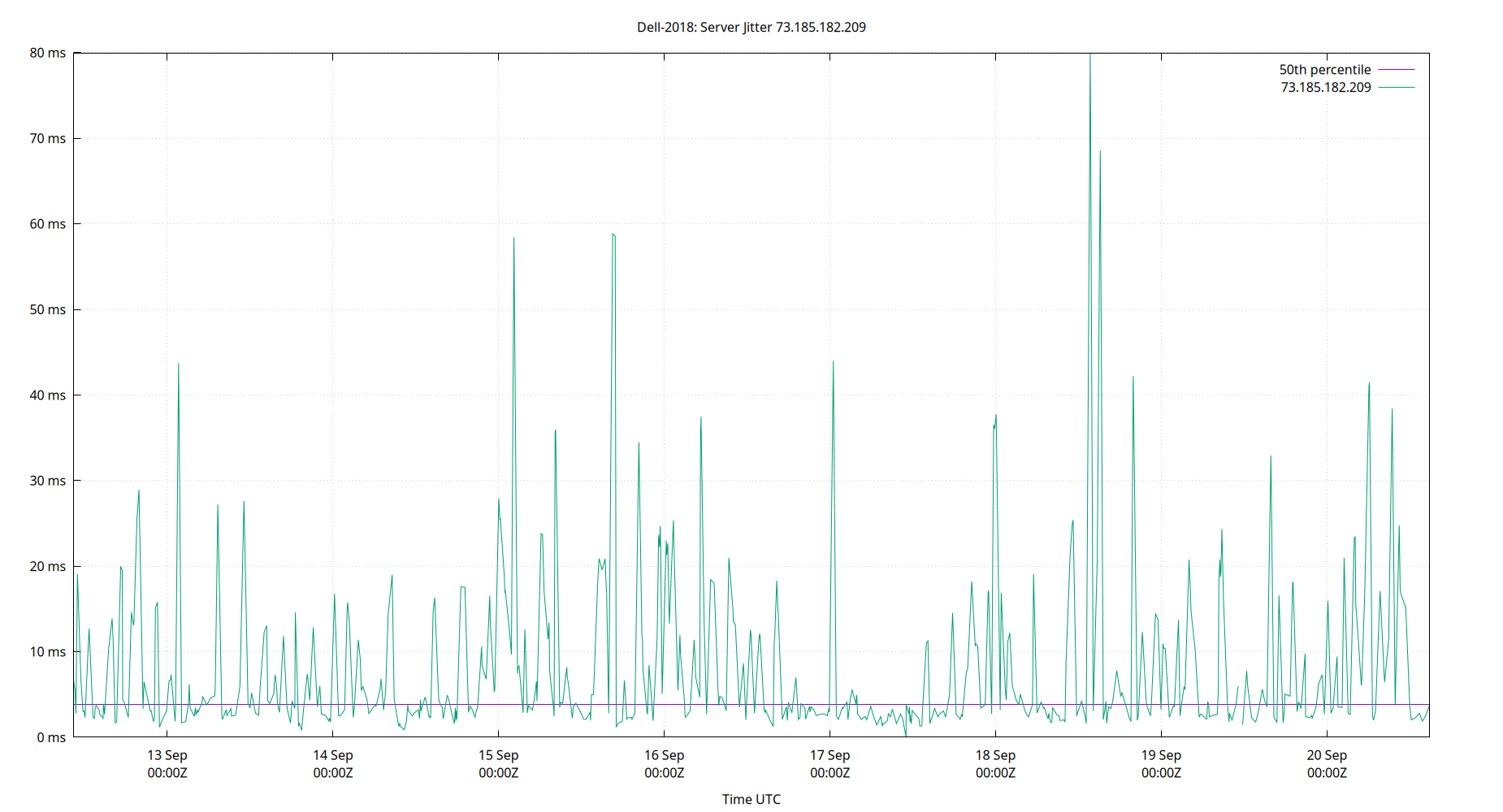Click the 30 ms gridline area
1503x812 pixels.
tap(731, 481)
